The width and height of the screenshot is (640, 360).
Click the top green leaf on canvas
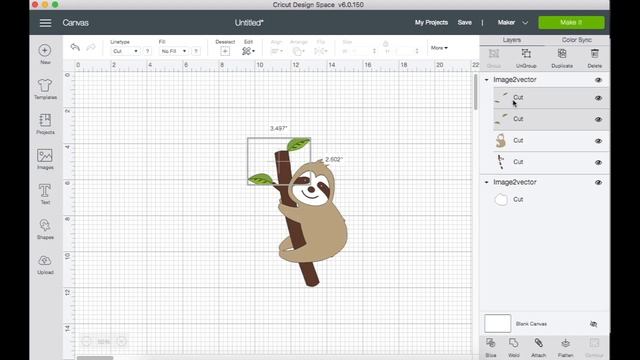pyautogui.click(x=298, y=144)
